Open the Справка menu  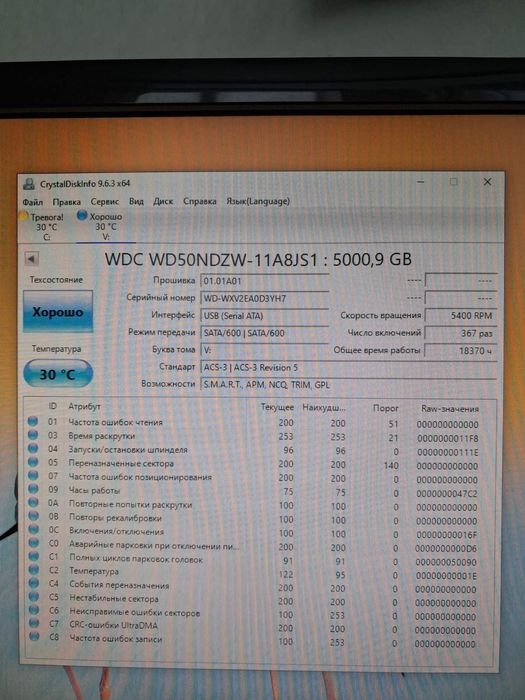tap(200, 201)
